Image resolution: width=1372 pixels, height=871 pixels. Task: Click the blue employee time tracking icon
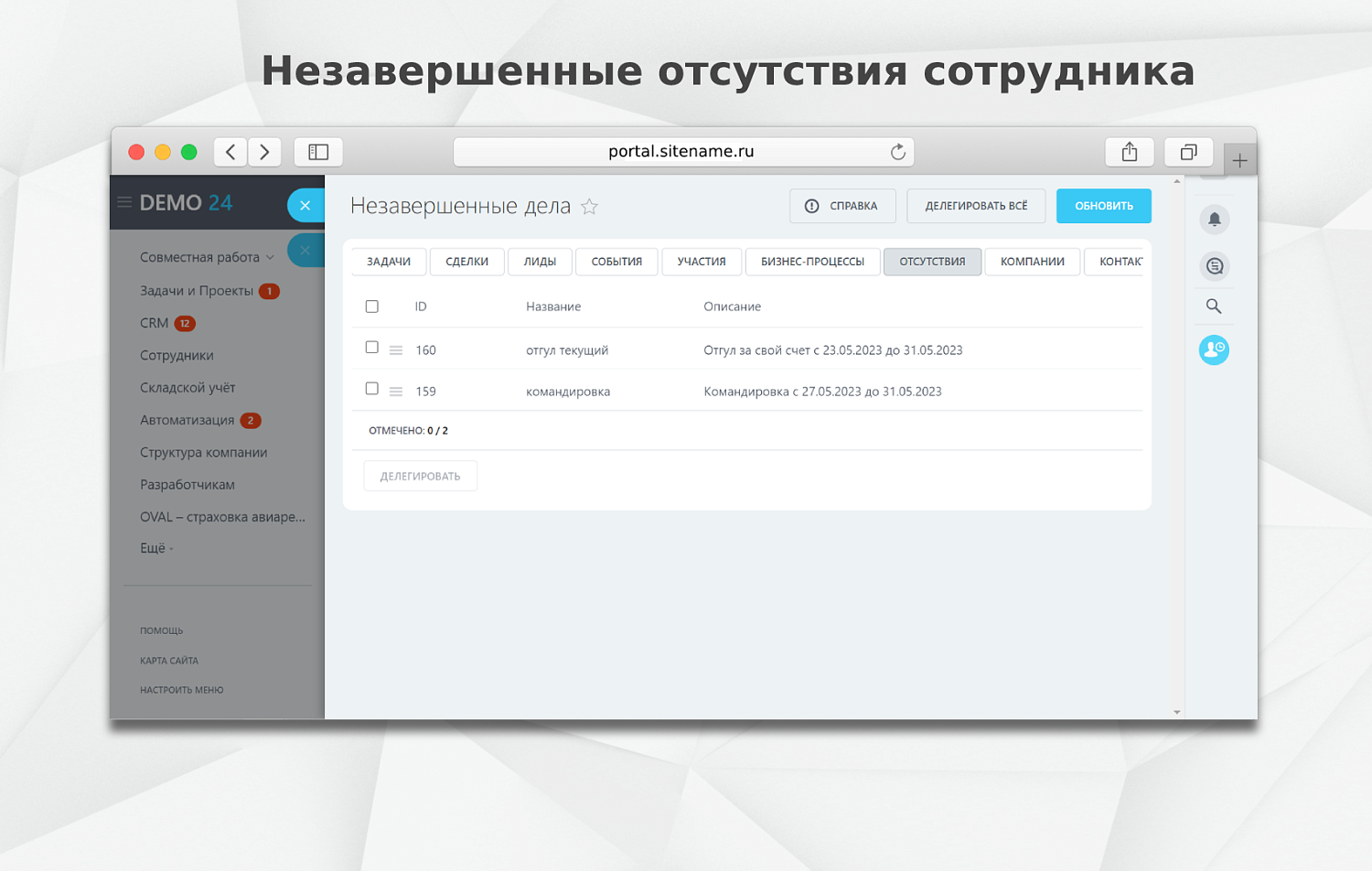[x=1214, y=349]
